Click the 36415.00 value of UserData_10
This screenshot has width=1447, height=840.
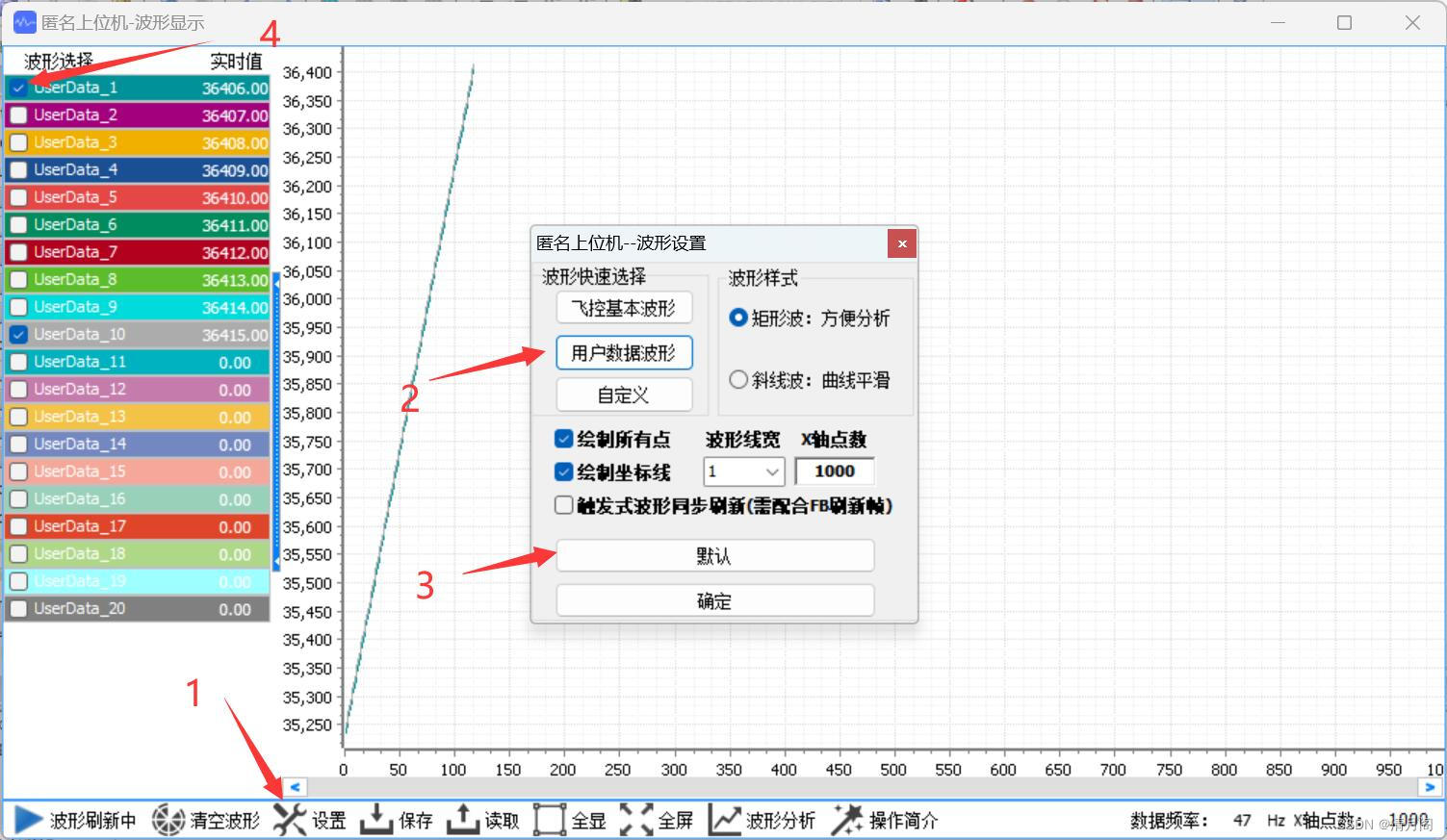click(235, 335)
